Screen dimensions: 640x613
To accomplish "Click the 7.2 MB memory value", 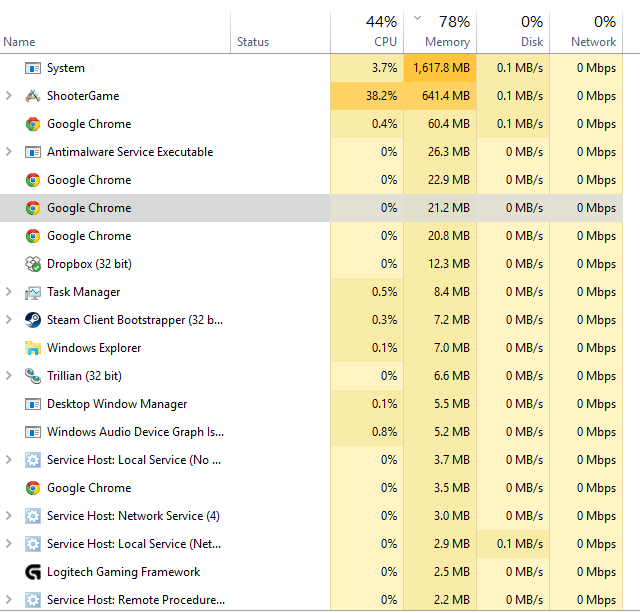I will click(451, 320).
